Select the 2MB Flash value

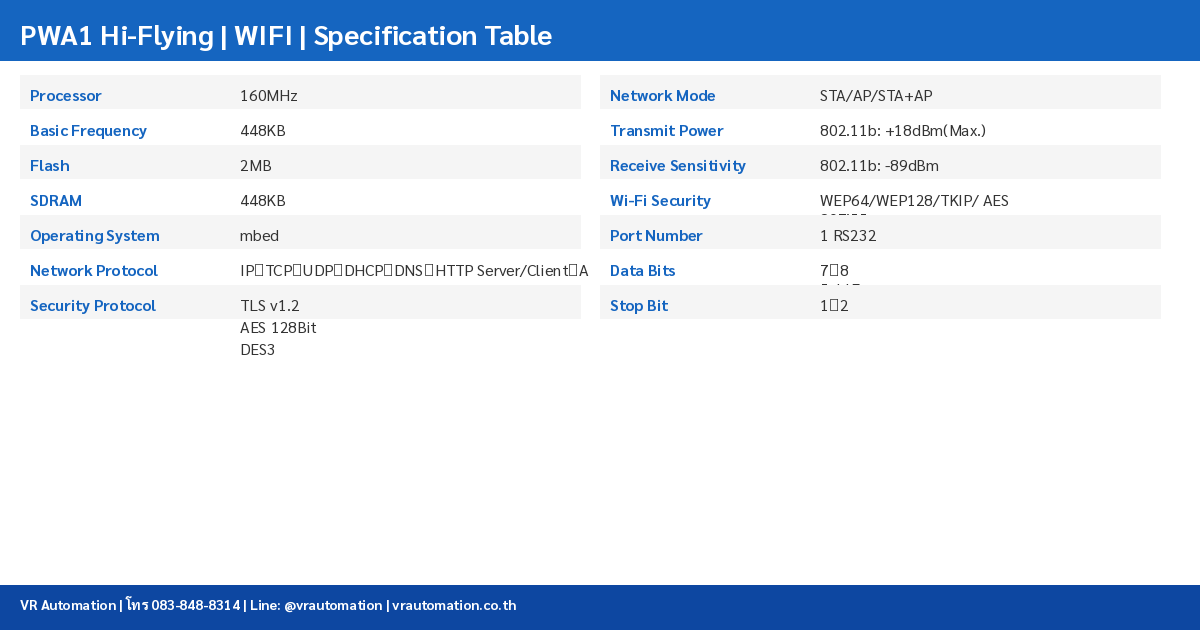coord(256,166)
